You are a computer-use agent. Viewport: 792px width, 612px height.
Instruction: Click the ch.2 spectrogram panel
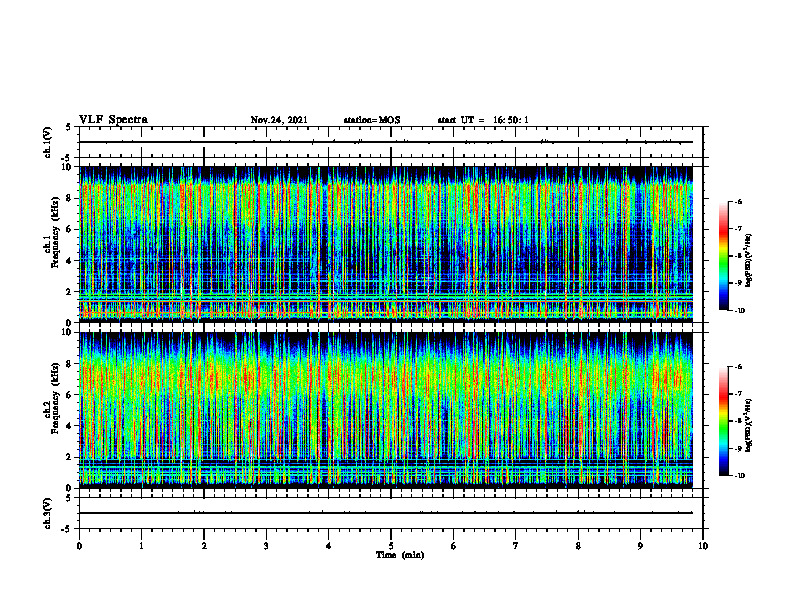tap(386, 410)
